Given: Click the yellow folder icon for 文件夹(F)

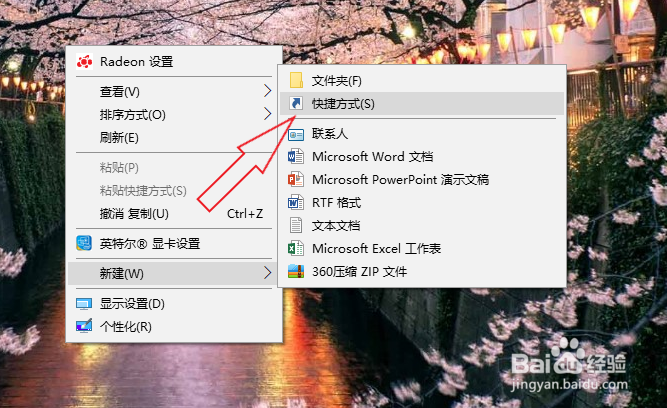Looking at the screenshot, I should (x=296, y=80).
